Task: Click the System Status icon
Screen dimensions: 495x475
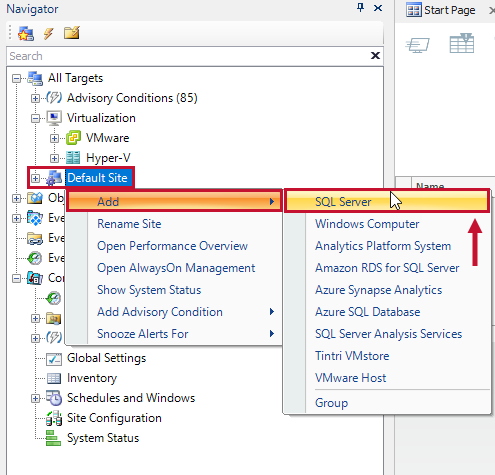Action: pyautogui.click(x=53, y=438)
